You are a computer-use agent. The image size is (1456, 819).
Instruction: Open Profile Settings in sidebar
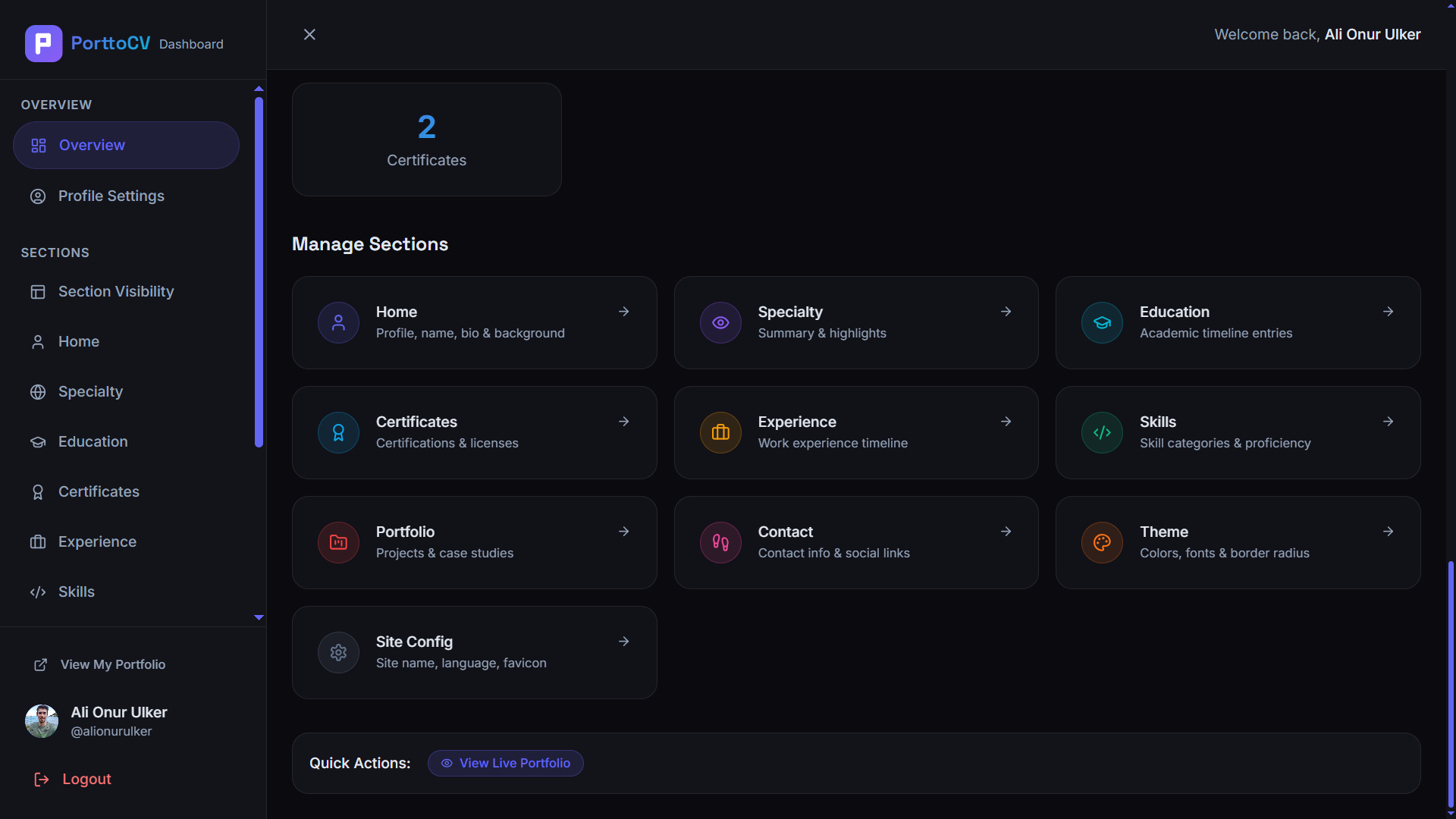pyautogui.click(x=126, y=196)
